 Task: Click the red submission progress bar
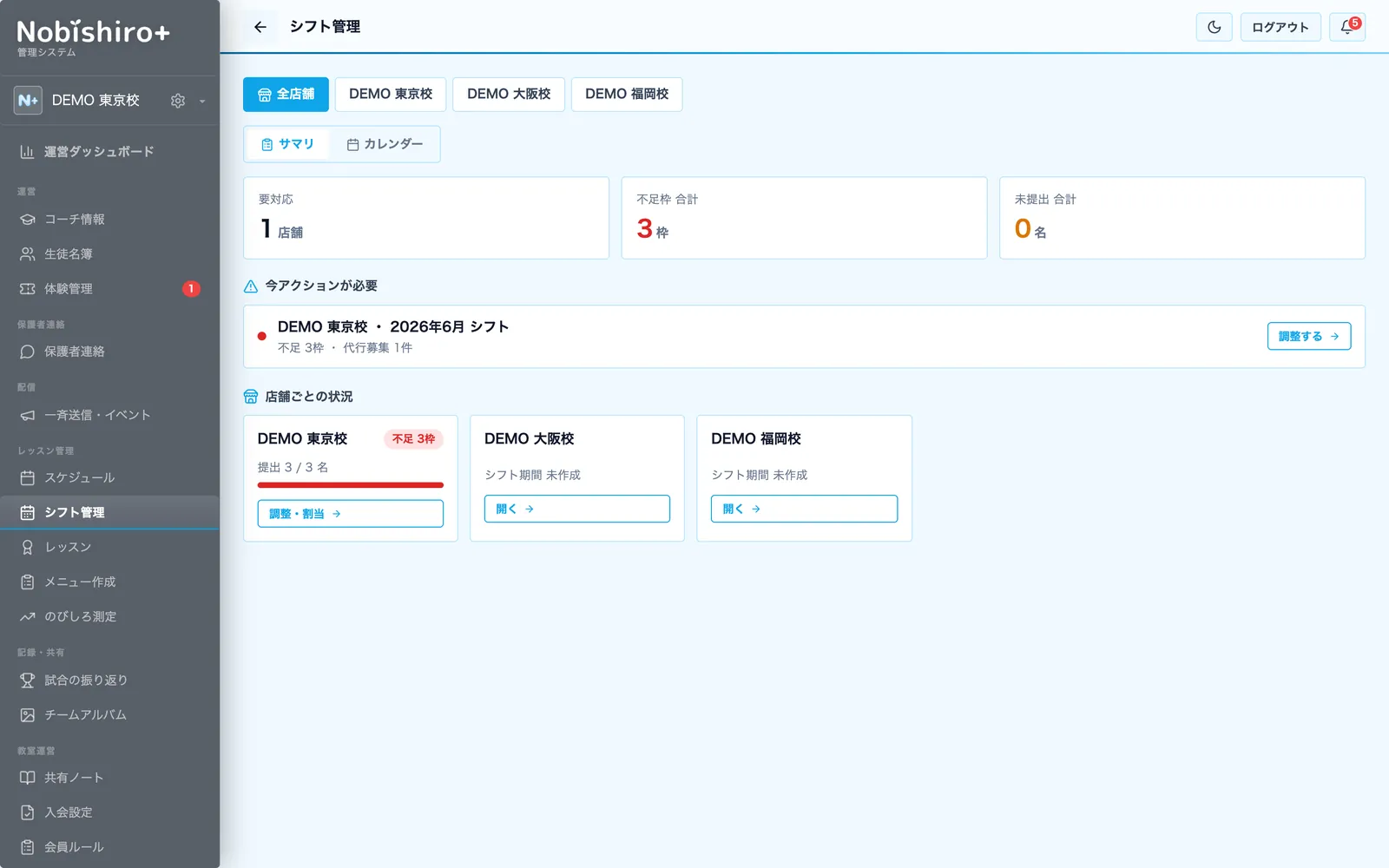coord(351,485)
